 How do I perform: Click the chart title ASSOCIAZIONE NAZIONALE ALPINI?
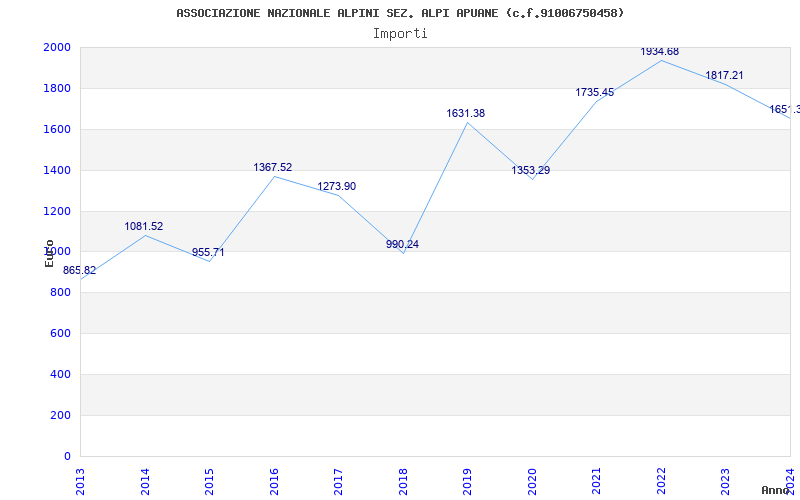(400, 13)
